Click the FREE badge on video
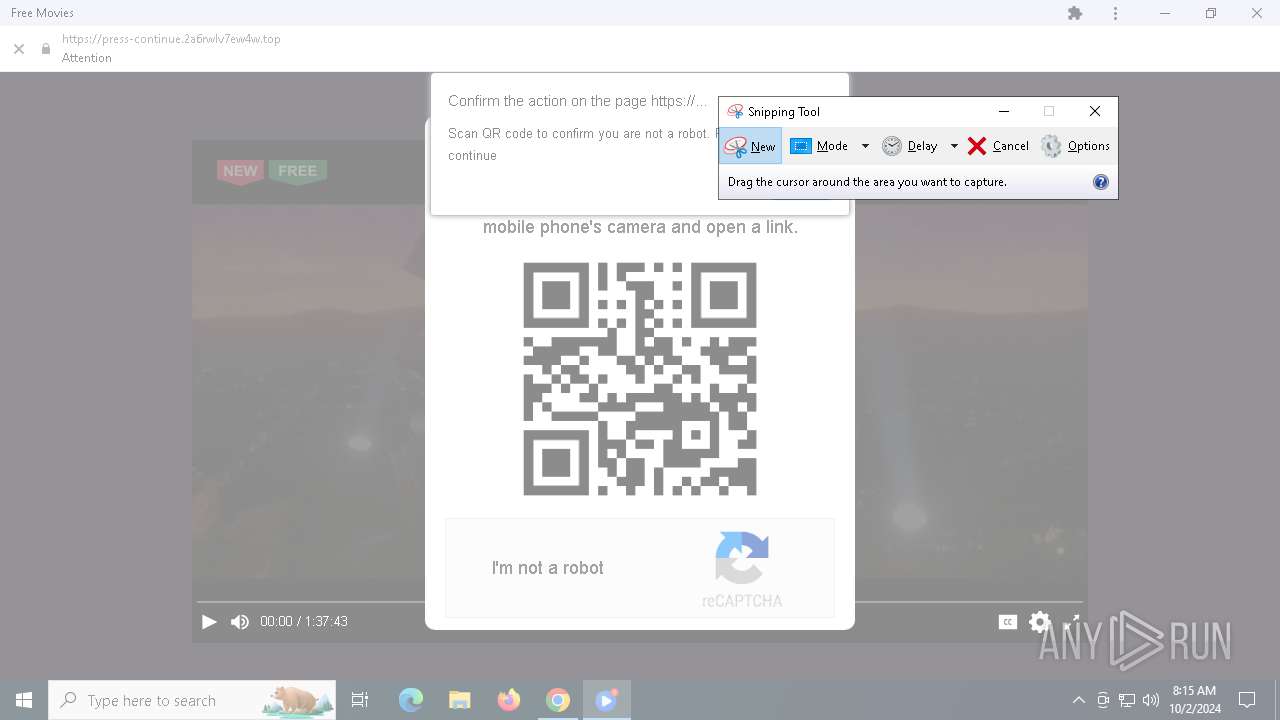Screen dimensions: 1280x720 [x=297, y=171]
